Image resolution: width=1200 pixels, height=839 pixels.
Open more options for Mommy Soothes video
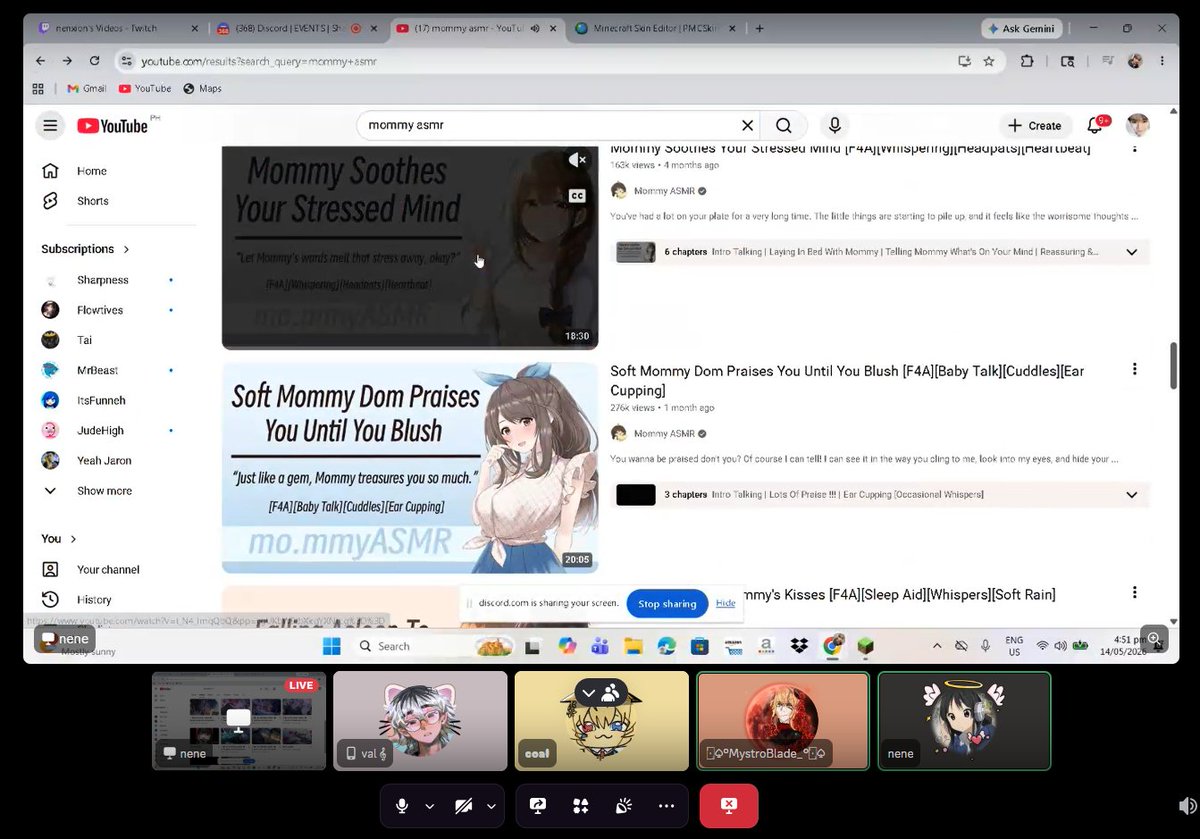coord(1134,148)
